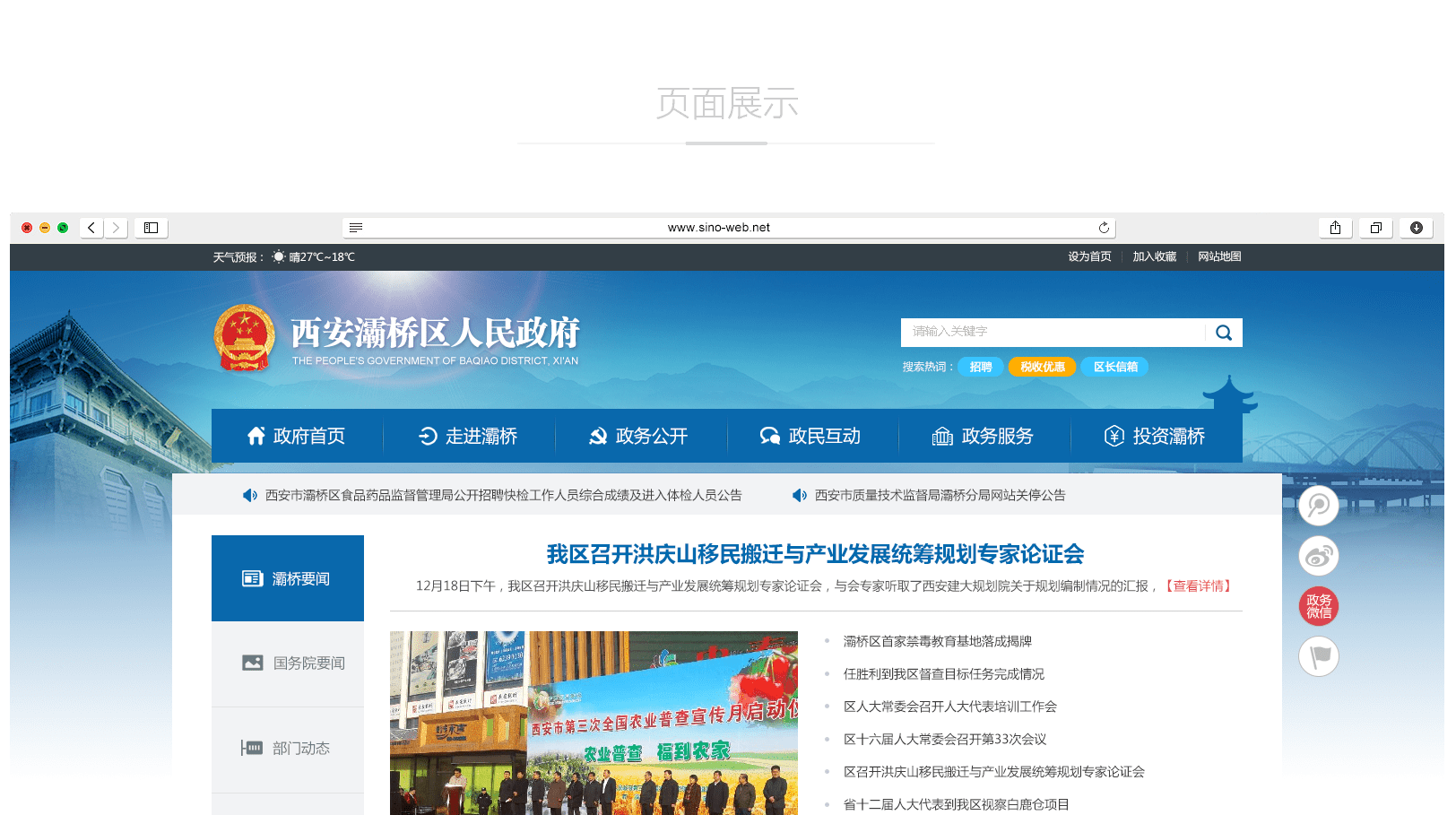The height and width of the screenshot is (815, 1456).
Task: Open the 走进灞桥 navigation item
Action: point(469,436)
